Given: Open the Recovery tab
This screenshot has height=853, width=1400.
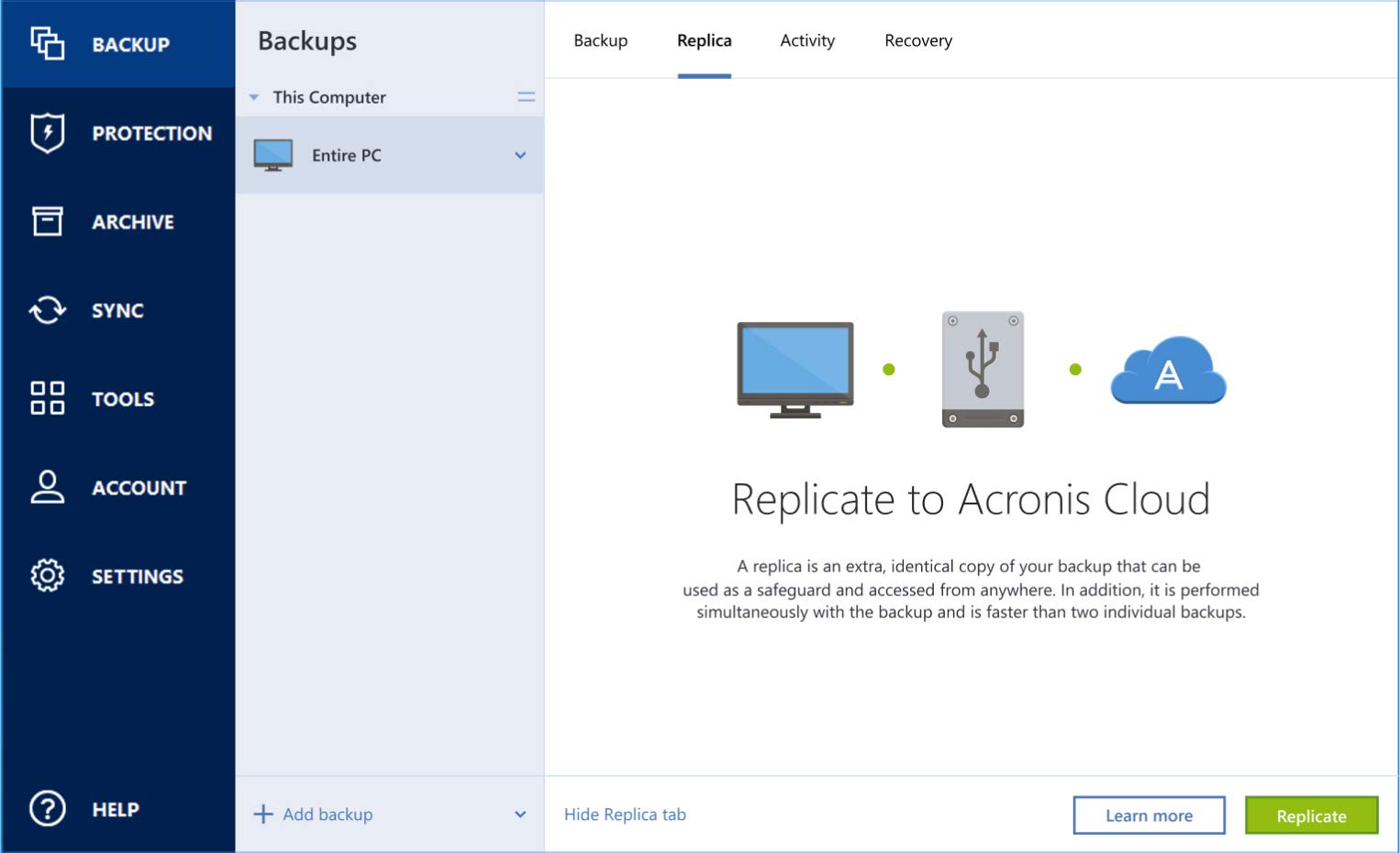Looking at the screenshot, I should click(917, 40).
